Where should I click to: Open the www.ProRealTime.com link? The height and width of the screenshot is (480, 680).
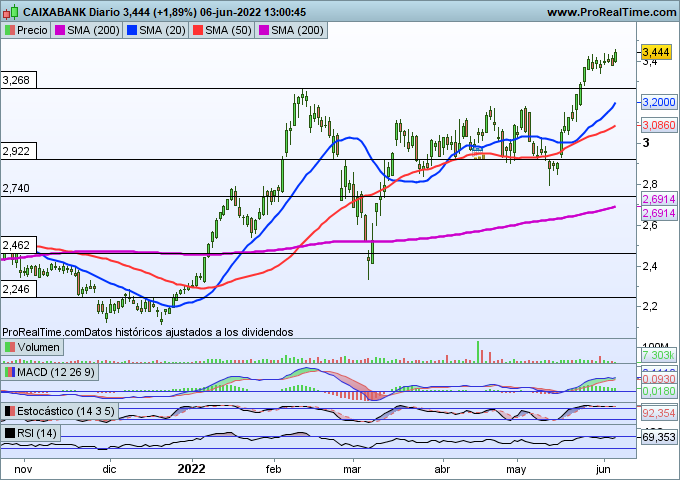point(611,12)
